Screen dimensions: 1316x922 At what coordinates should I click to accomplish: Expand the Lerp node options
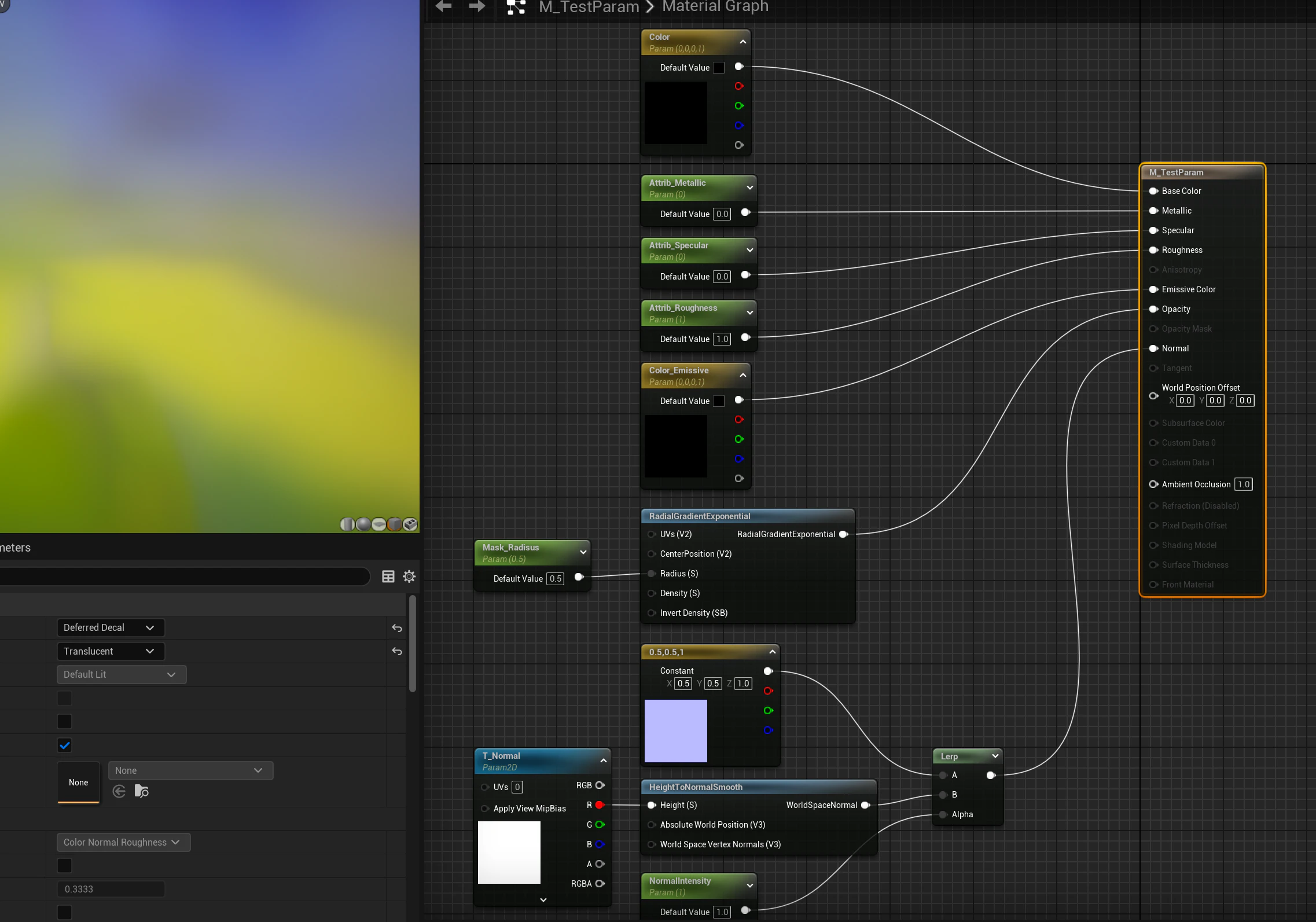pyautogui.click(x=995, y=756)
